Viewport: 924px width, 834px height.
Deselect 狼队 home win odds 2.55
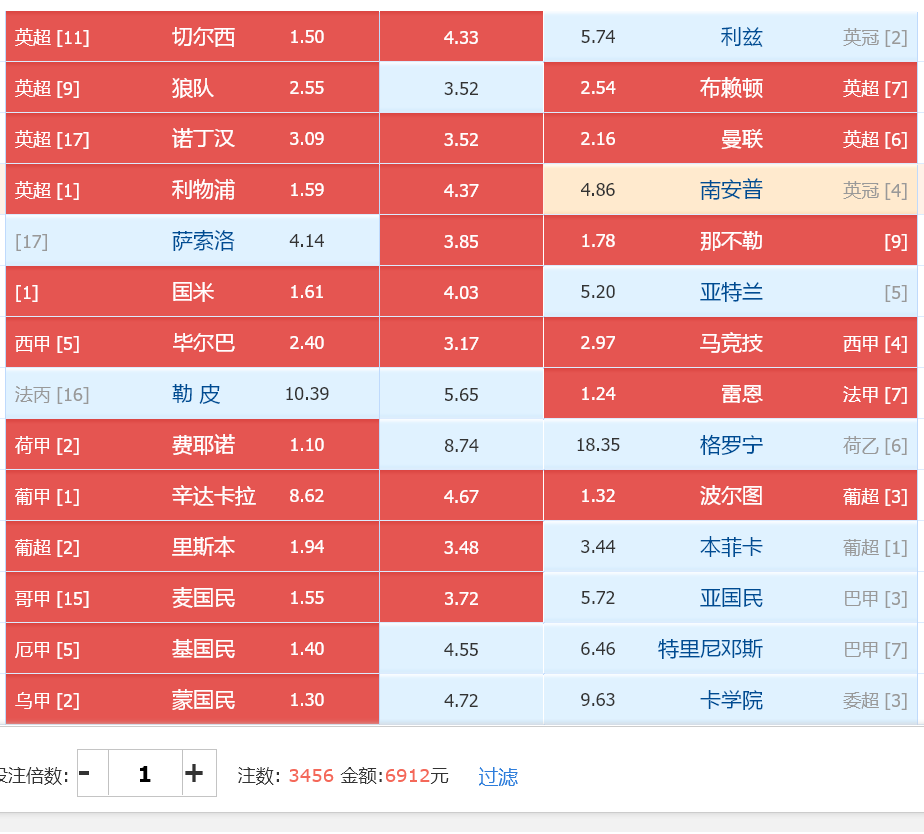pyautogui.click(x=192, y=88)
